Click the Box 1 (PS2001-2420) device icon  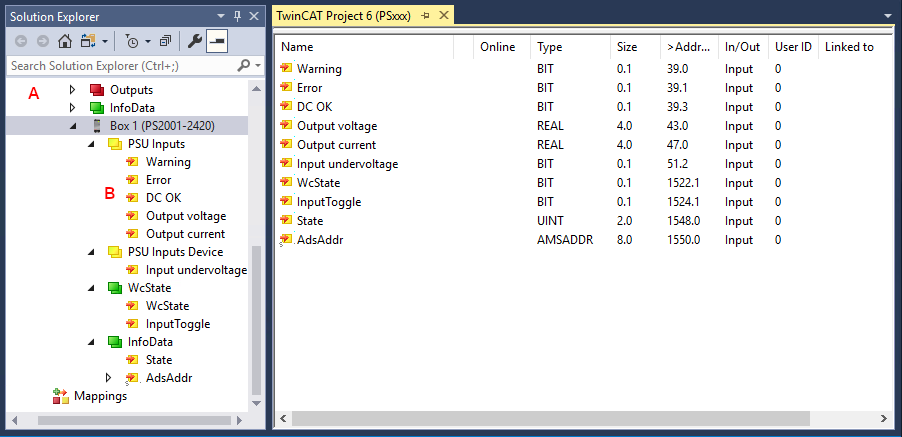click(x=97, y=126)
